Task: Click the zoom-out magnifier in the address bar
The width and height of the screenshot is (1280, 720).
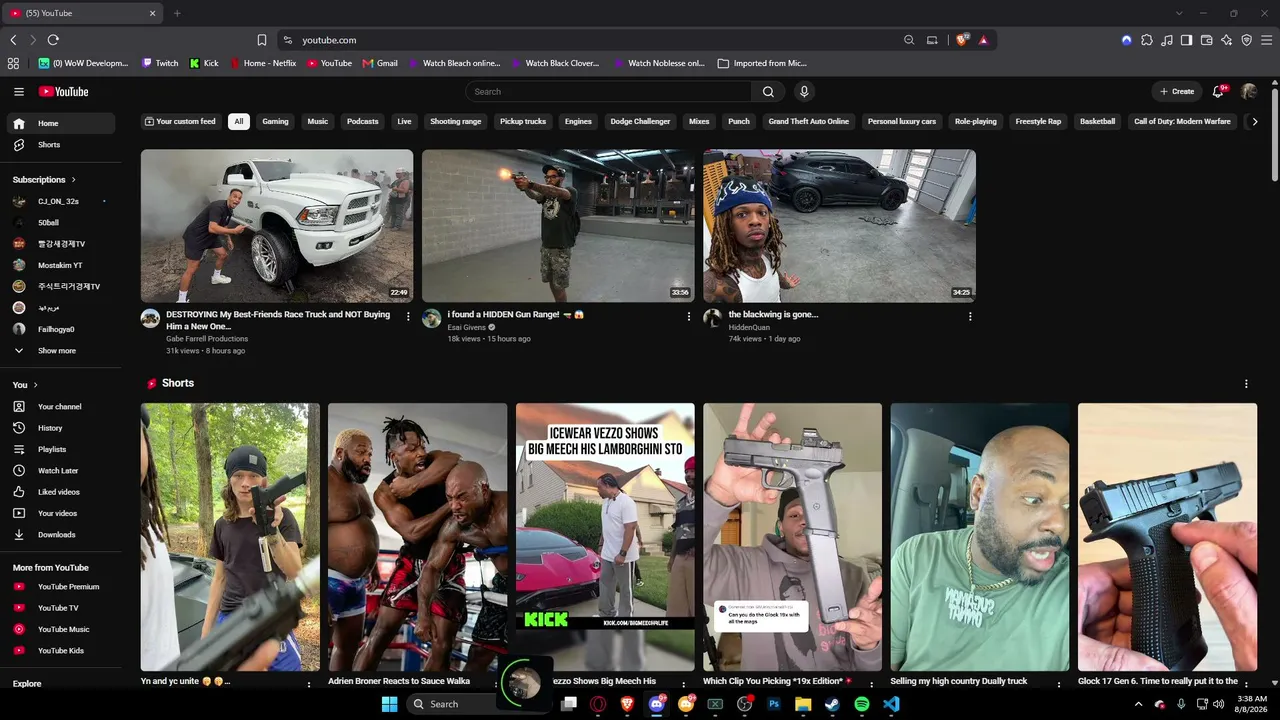Action: (909, 40)
